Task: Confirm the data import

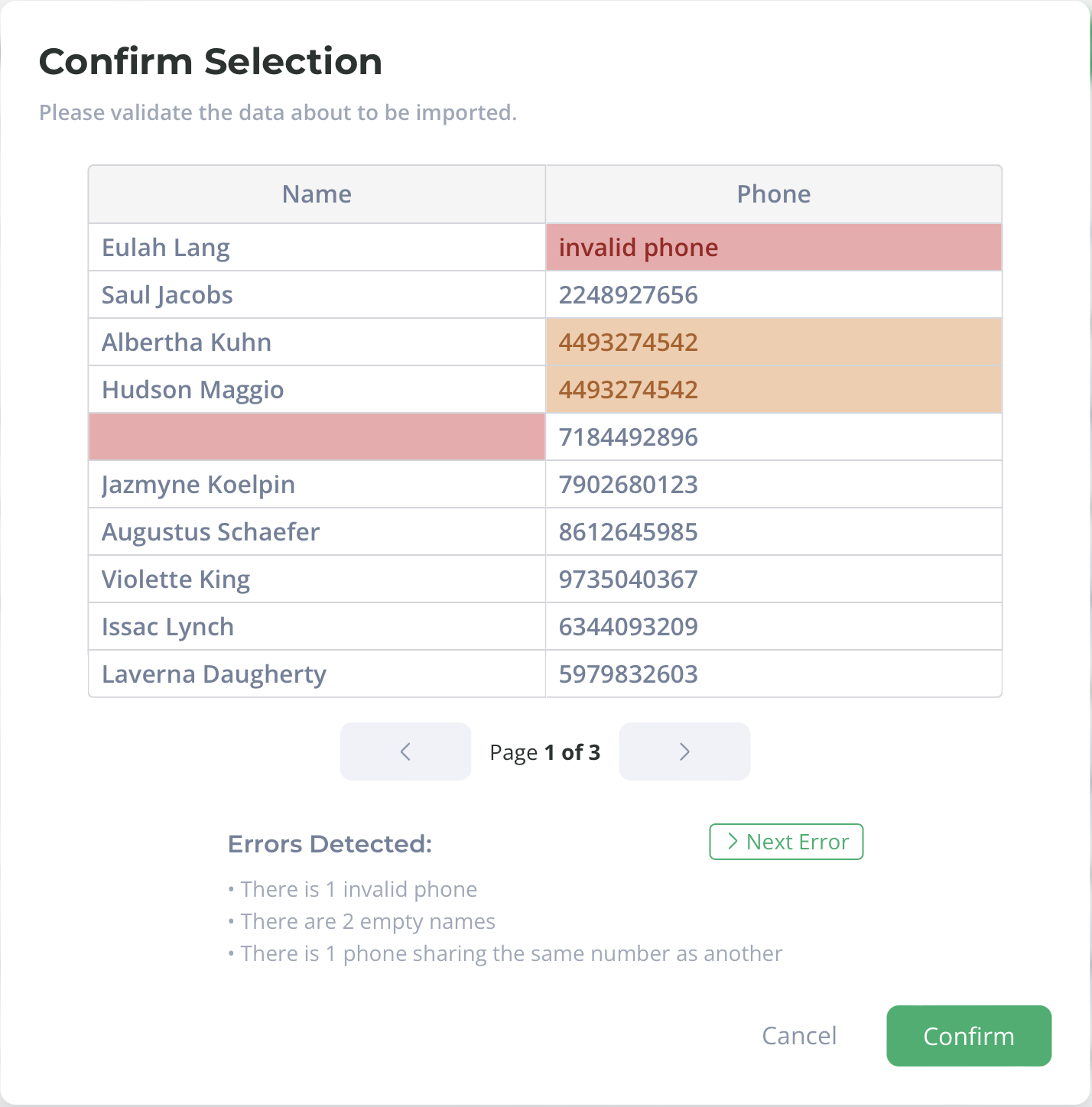Action: [x=969, y=1036]
